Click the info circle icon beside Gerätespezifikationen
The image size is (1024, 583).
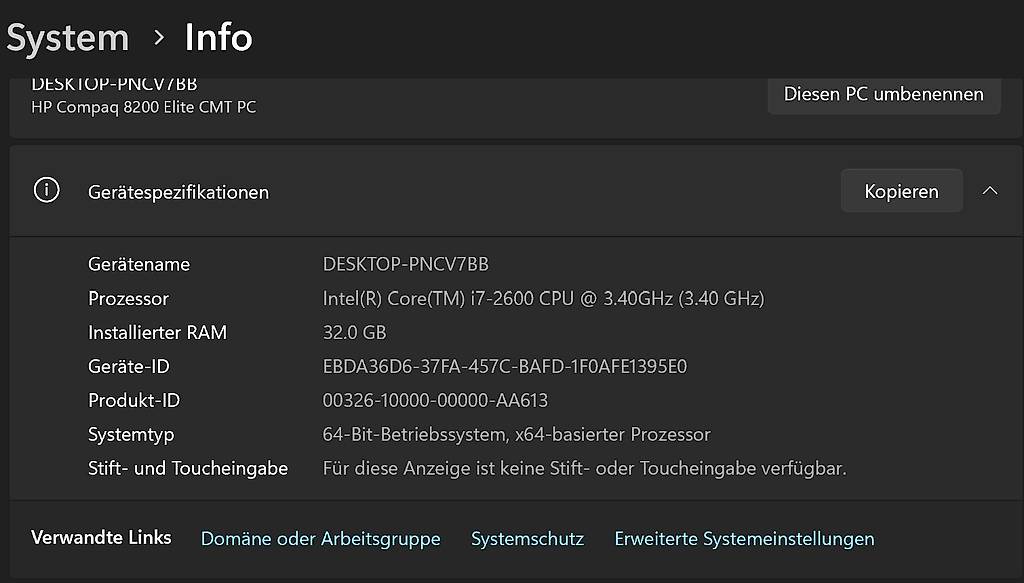point(46,191)
